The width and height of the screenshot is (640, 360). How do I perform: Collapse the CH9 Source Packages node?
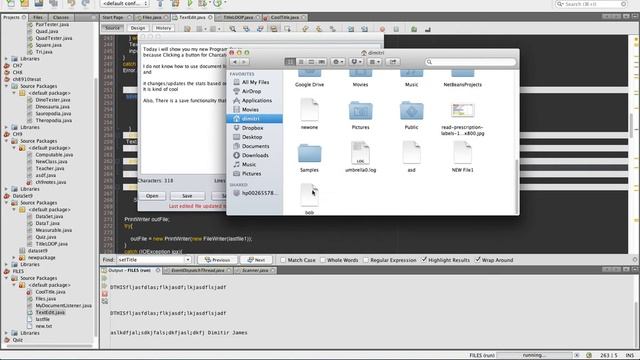tap(7, 141)
